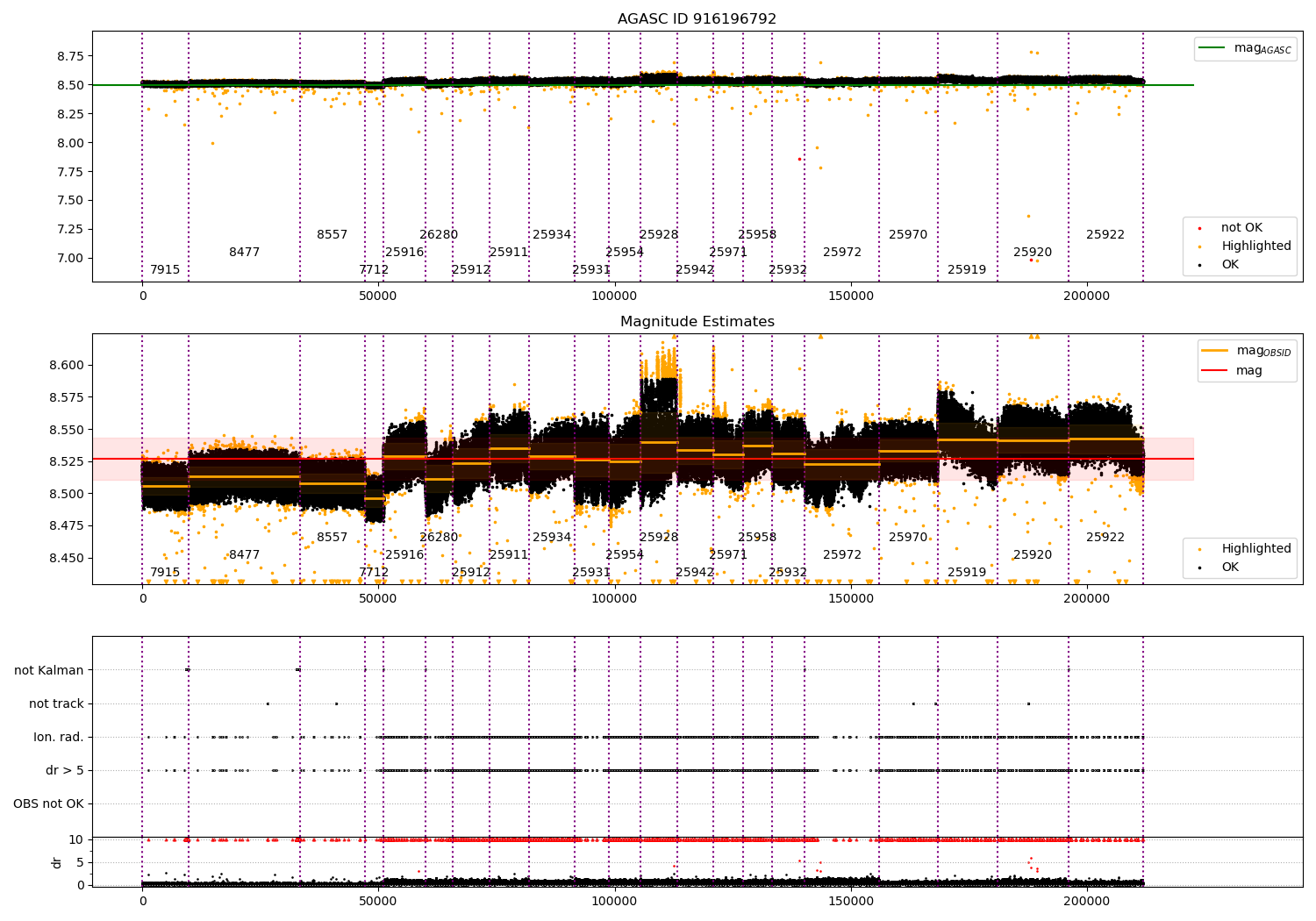Screen dimensions: 1316x921
Task: Click OBSID label 25911 in the middle plot
Action: click(x=509, y=555)
